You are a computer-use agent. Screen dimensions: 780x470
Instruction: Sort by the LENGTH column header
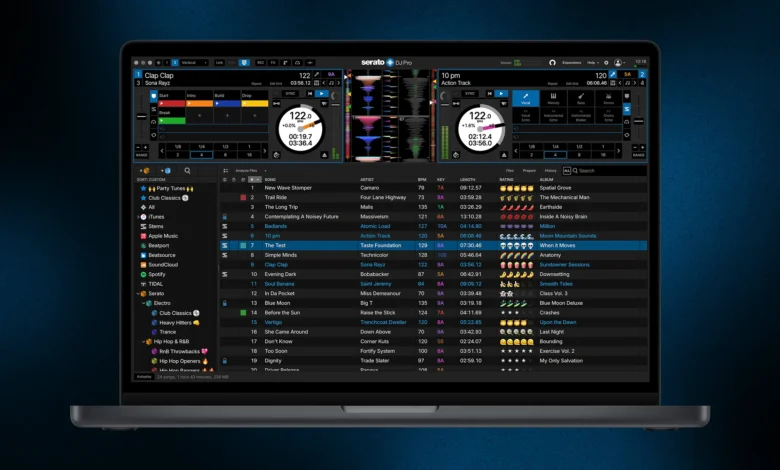(x=468, y=180)
